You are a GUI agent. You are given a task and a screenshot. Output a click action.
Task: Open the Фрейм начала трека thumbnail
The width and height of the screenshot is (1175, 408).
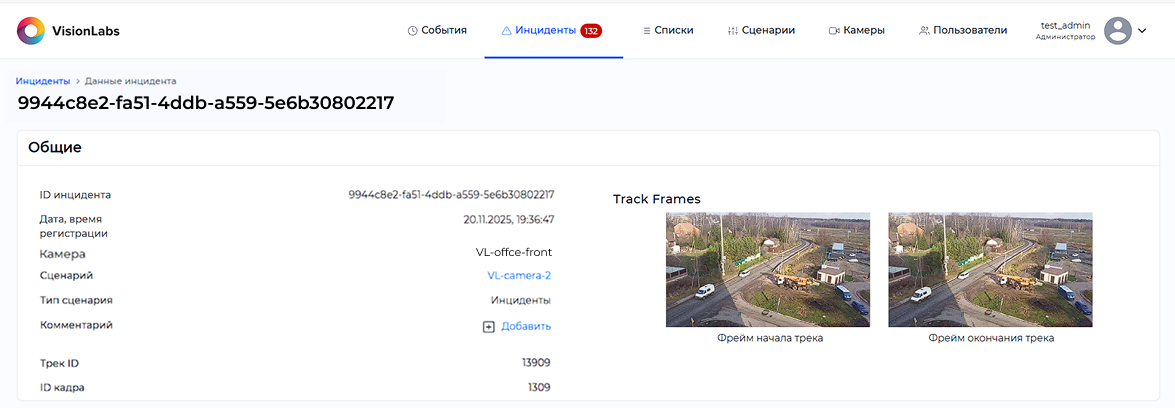[x=768, y=270]
